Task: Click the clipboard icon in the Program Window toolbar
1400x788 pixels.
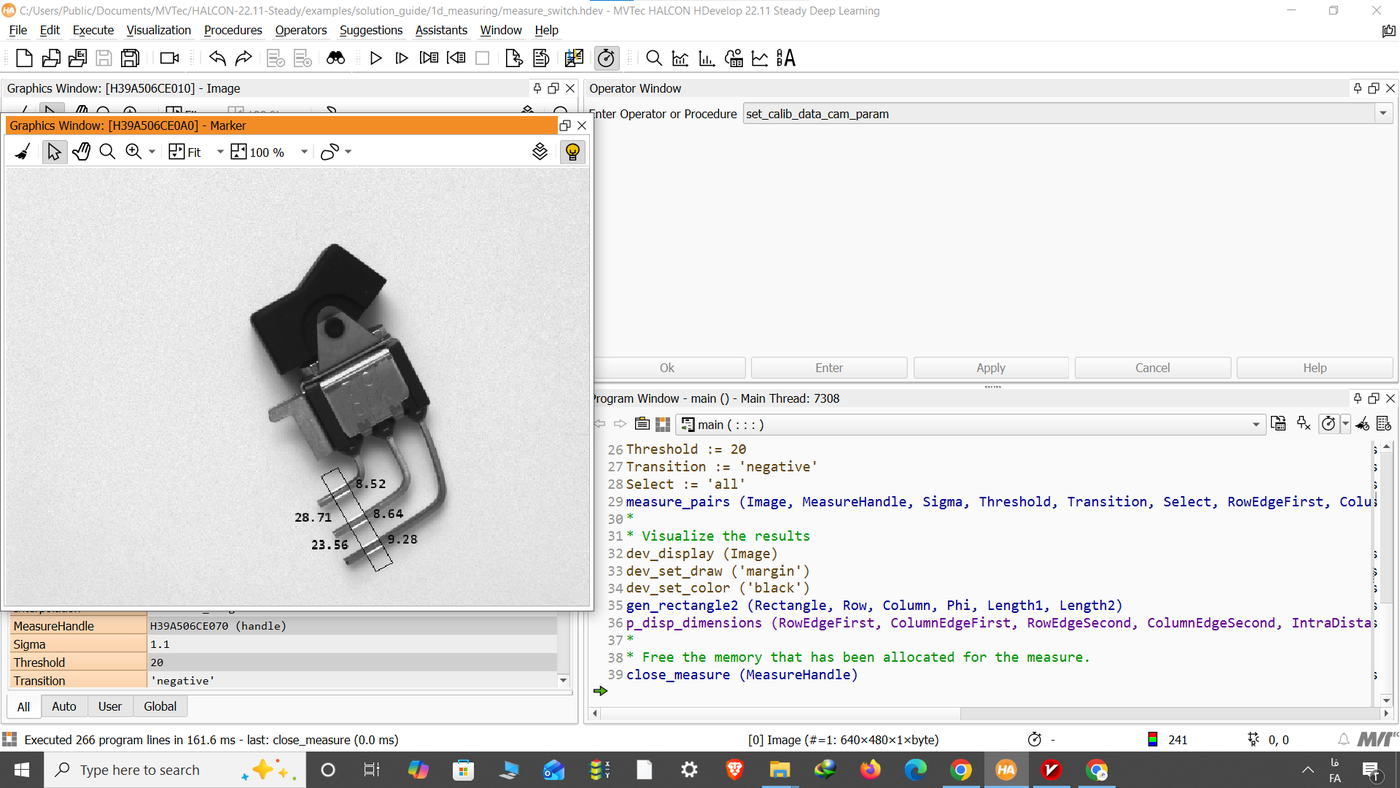Action: click(642, 424)
